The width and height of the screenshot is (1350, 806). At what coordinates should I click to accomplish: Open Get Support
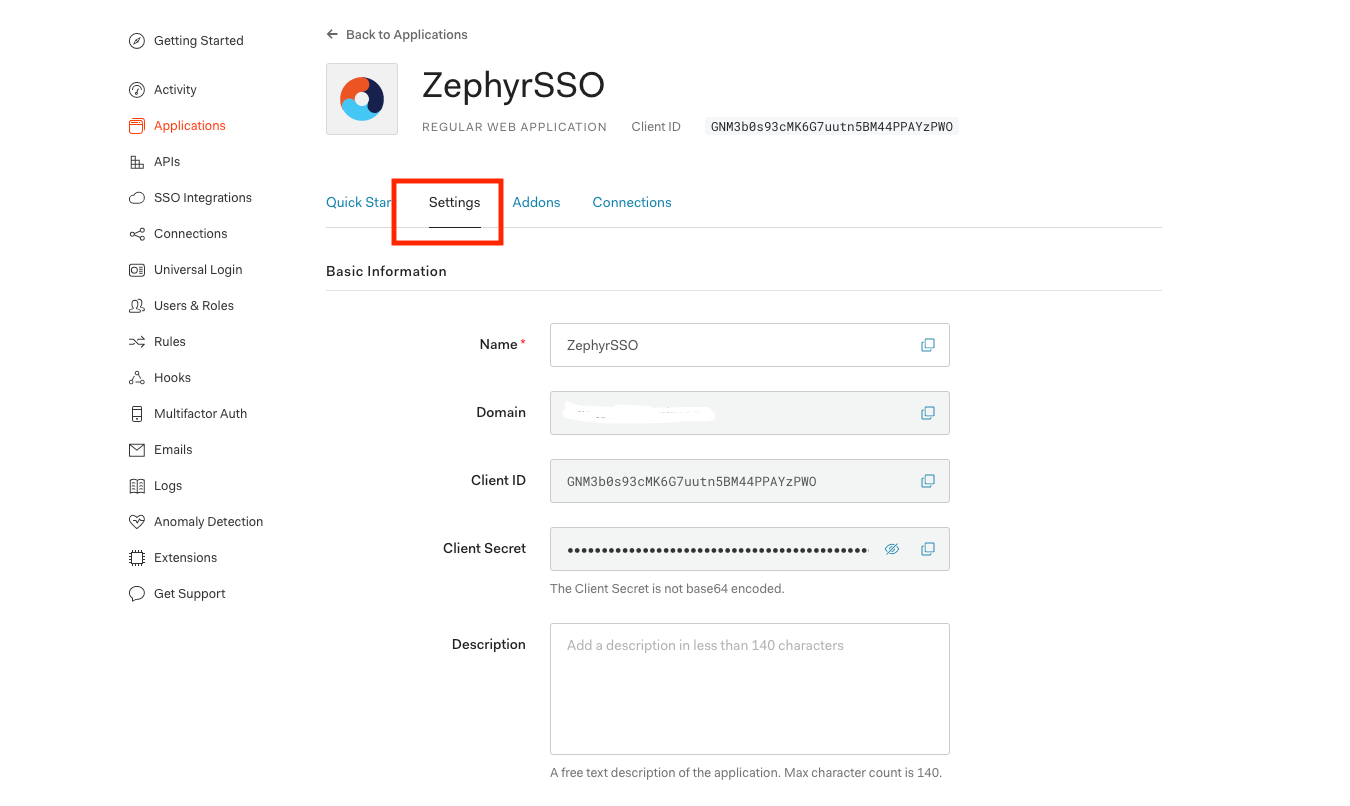[189, 593]
